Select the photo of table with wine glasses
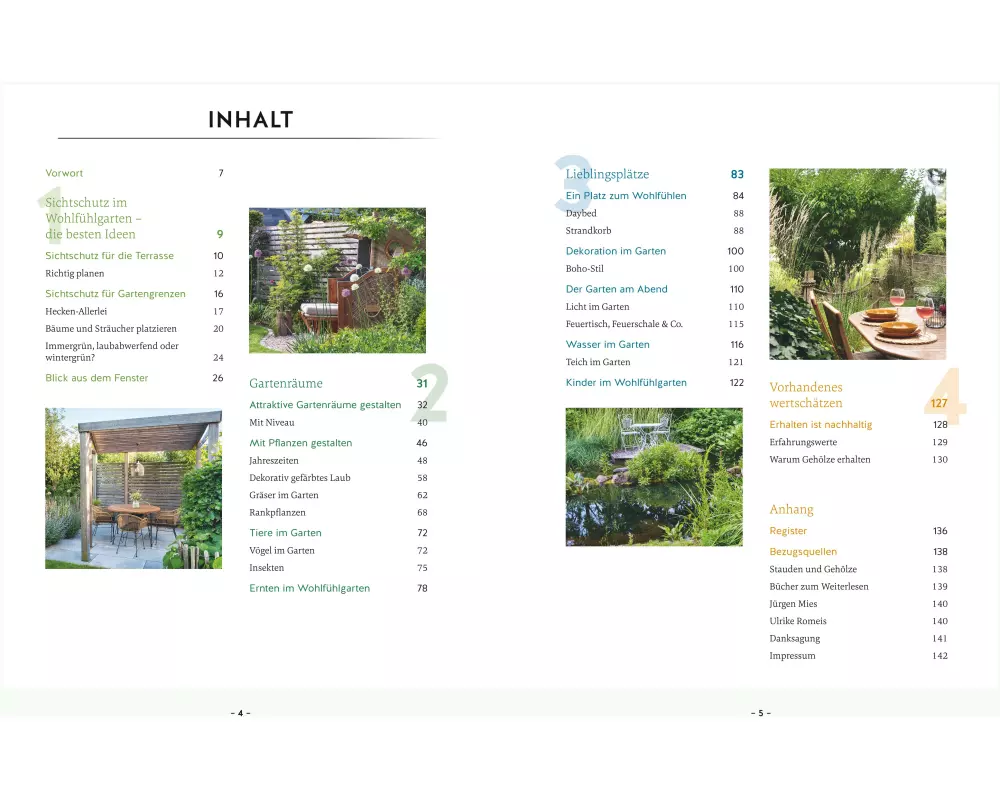Viewport: 1000px width, 800px height. 857,264
